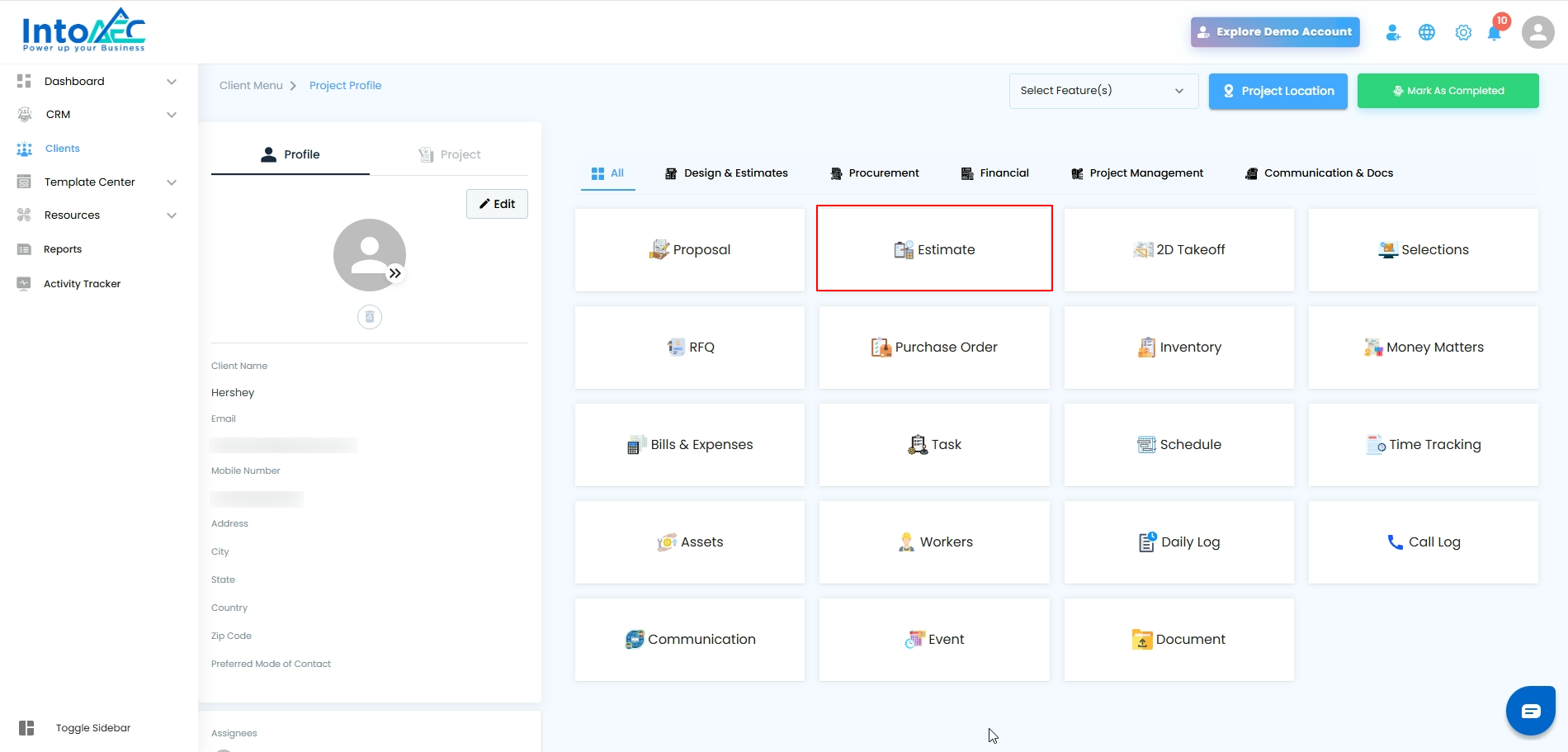1568x752 pixels.
Task: Click Mark As Completed button
Action: [1448, 91]
